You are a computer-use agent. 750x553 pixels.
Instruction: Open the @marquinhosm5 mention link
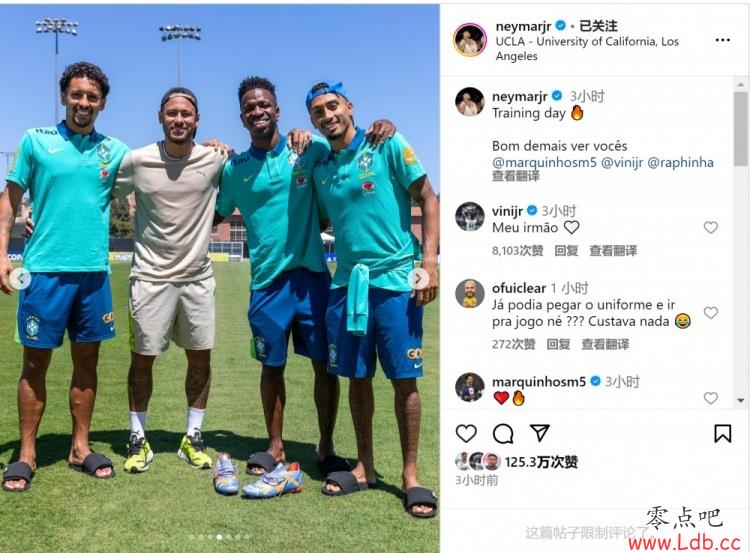pos(544,162)
